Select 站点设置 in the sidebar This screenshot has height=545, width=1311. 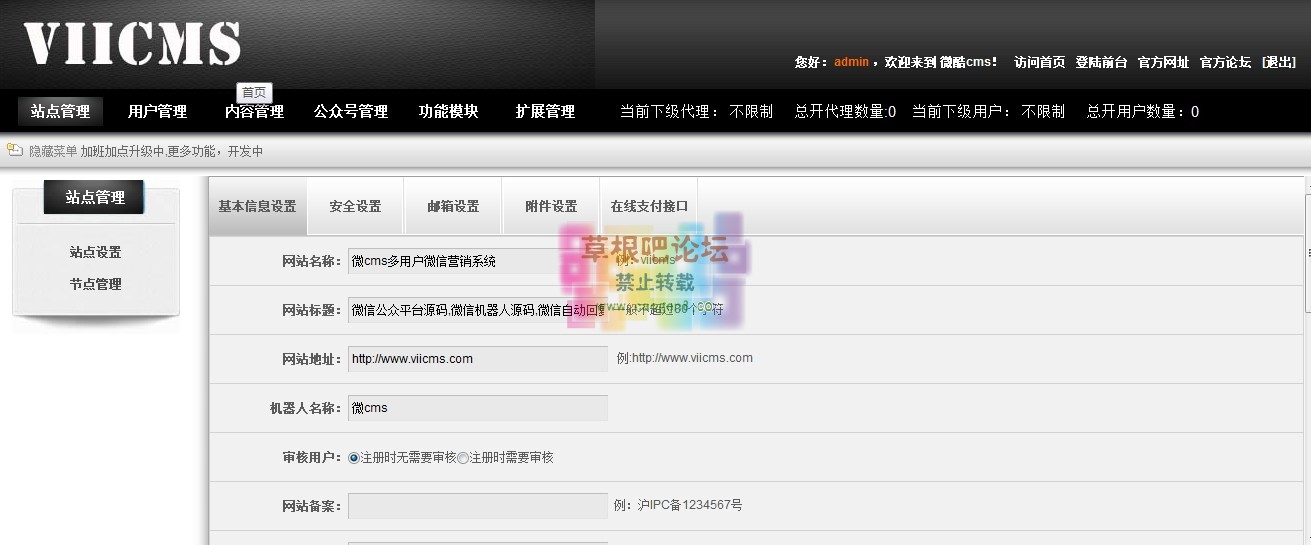click(95, 253)
